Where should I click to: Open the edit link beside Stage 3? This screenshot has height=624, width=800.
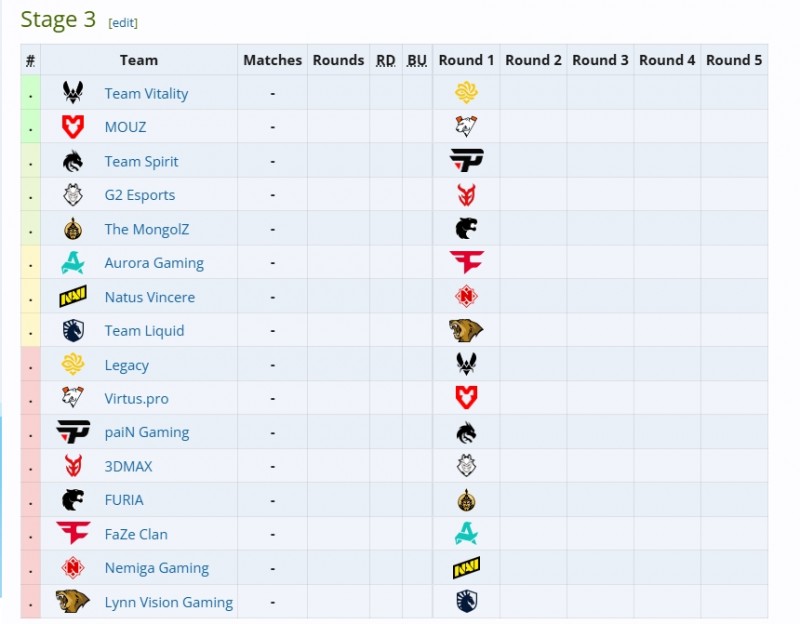[x=123, y=23]
